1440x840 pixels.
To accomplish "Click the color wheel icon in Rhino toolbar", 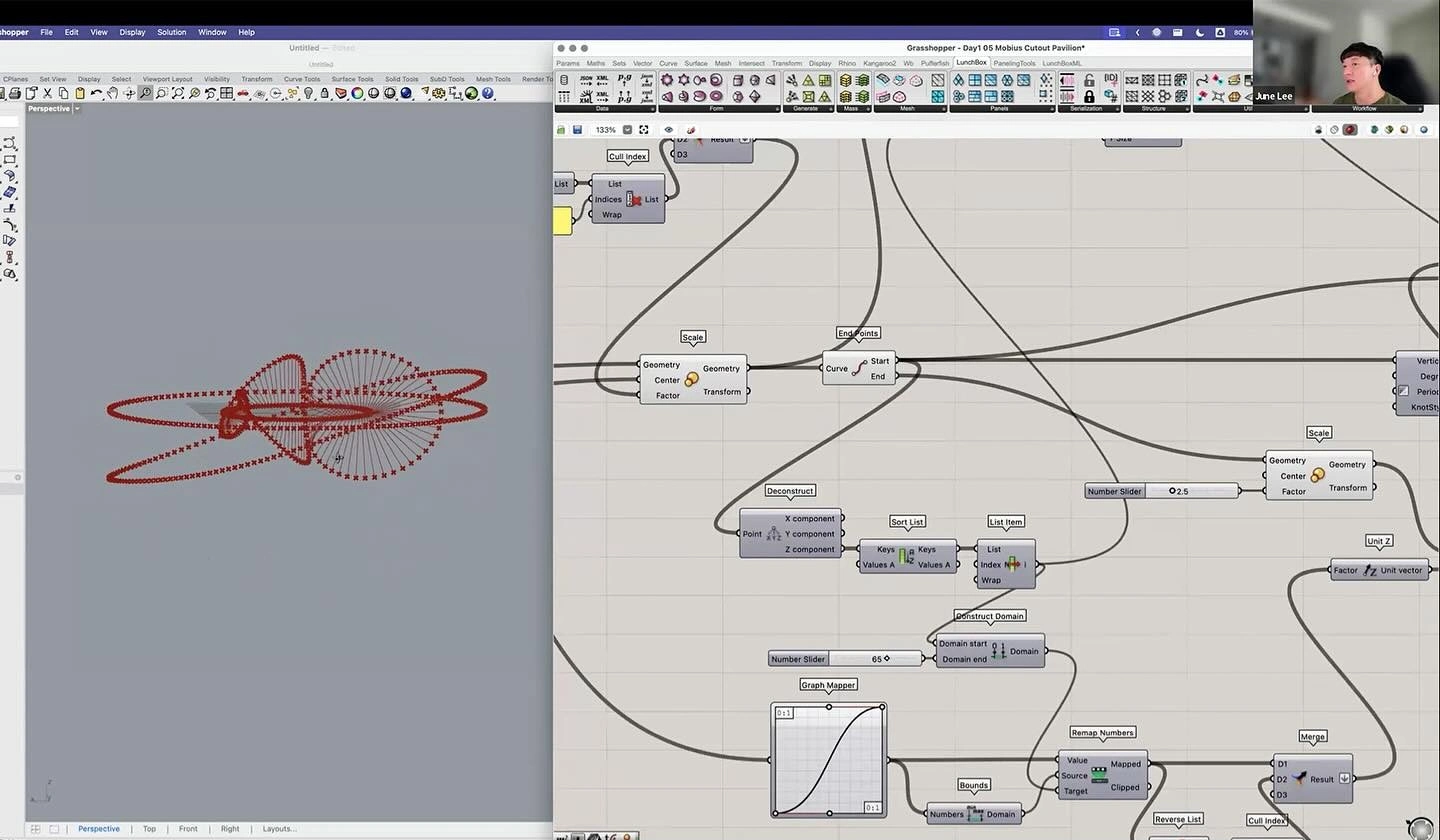I will (357, 93).
